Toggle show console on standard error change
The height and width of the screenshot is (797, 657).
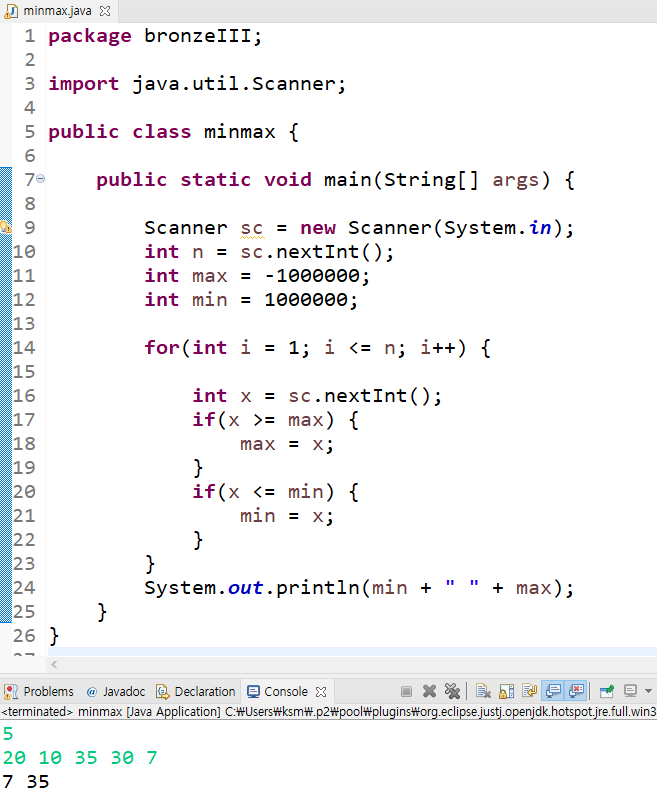[x=576, y=691]
